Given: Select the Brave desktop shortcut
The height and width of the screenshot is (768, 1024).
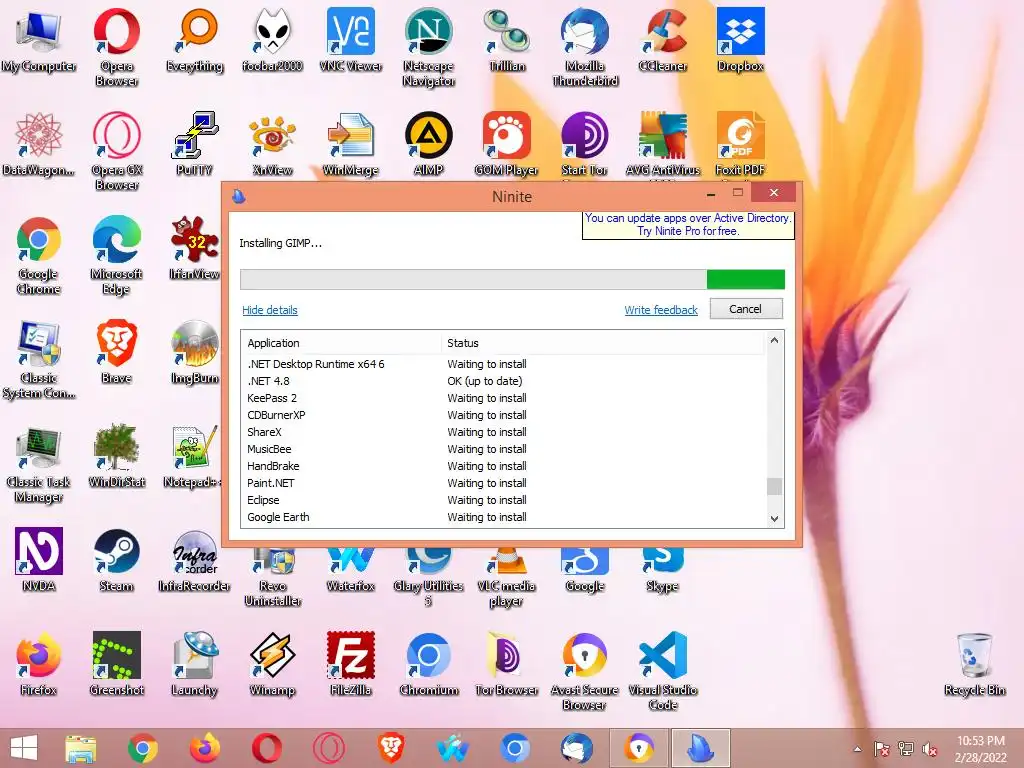Looking at the screenshot, I should [116, 351].
